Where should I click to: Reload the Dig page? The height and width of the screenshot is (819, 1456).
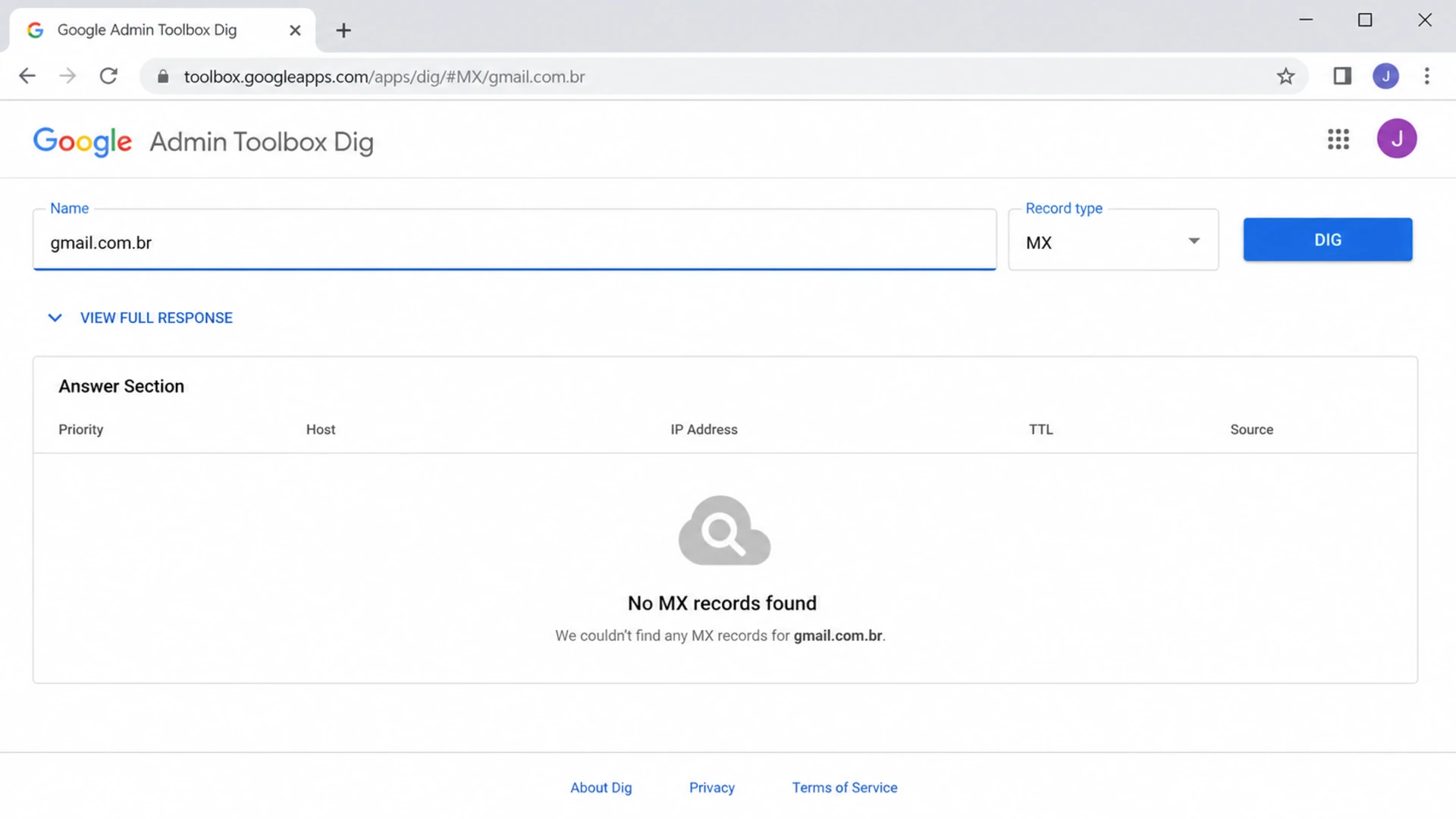(x=108, y=76)
